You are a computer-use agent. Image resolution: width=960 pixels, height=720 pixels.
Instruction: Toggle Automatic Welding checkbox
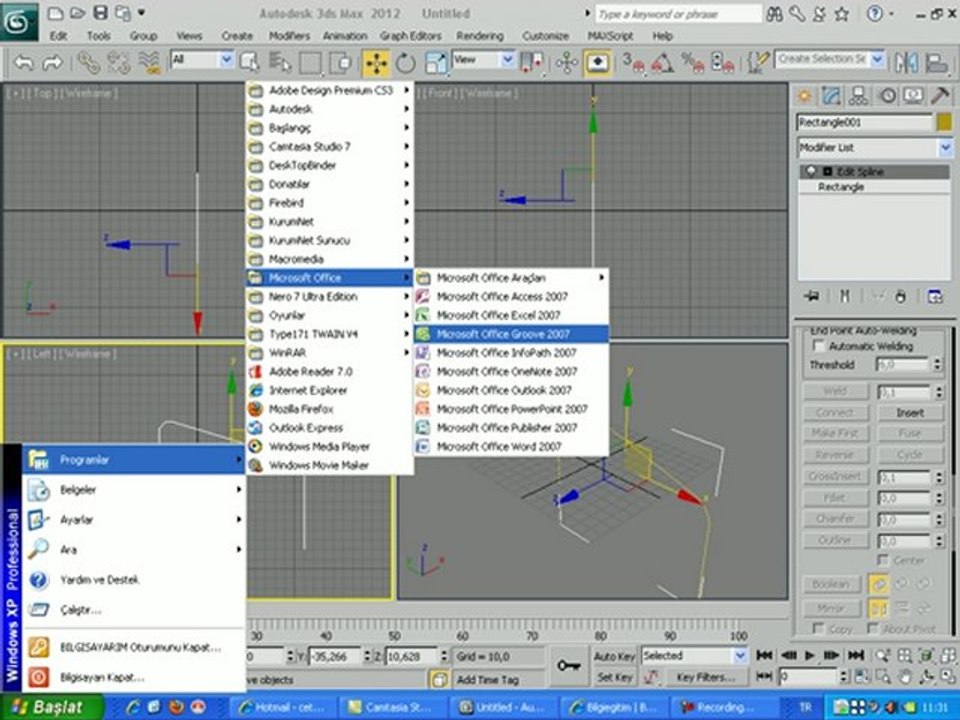pyautogui.click(x=818, y=346)
